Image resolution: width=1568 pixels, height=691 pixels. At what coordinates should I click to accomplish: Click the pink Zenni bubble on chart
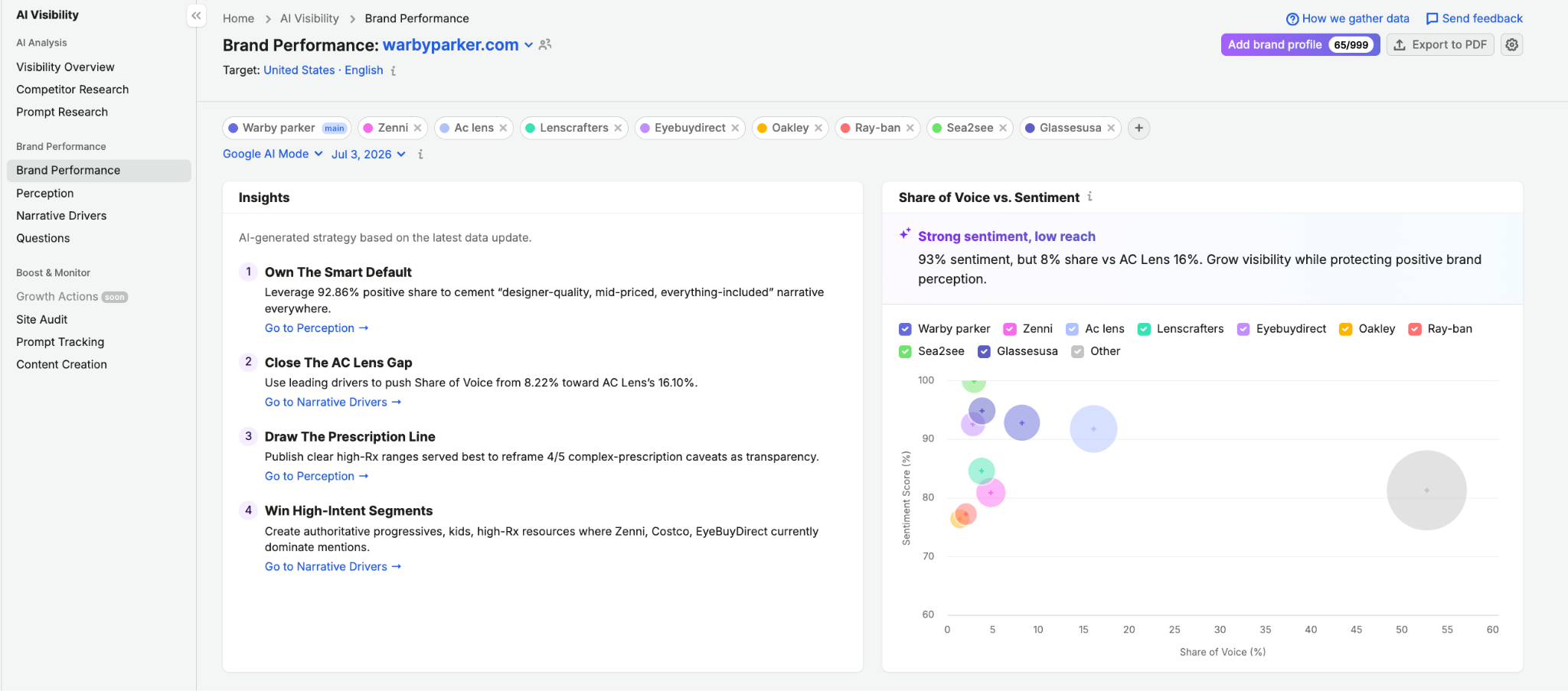coord(991,493)
